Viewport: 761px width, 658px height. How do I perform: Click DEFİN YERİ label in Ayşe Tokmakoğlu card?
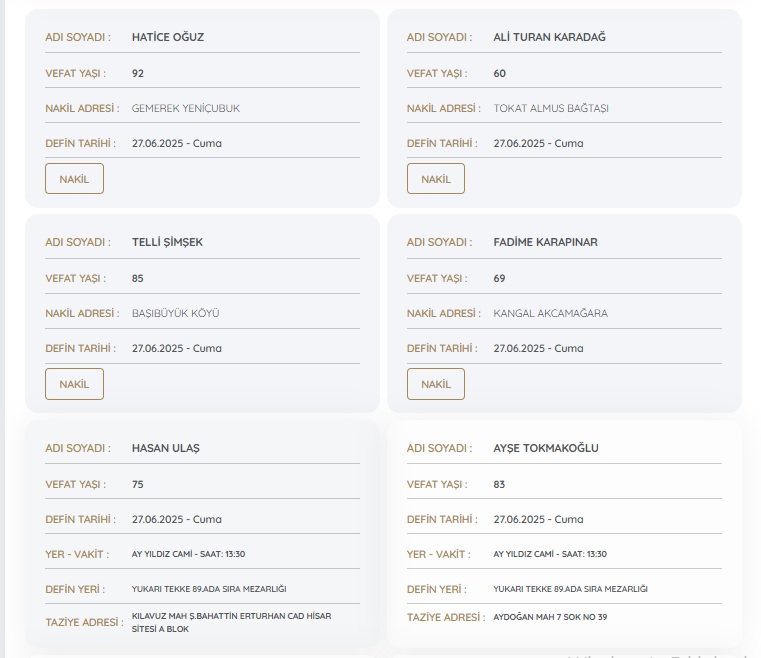coord(436,589)
